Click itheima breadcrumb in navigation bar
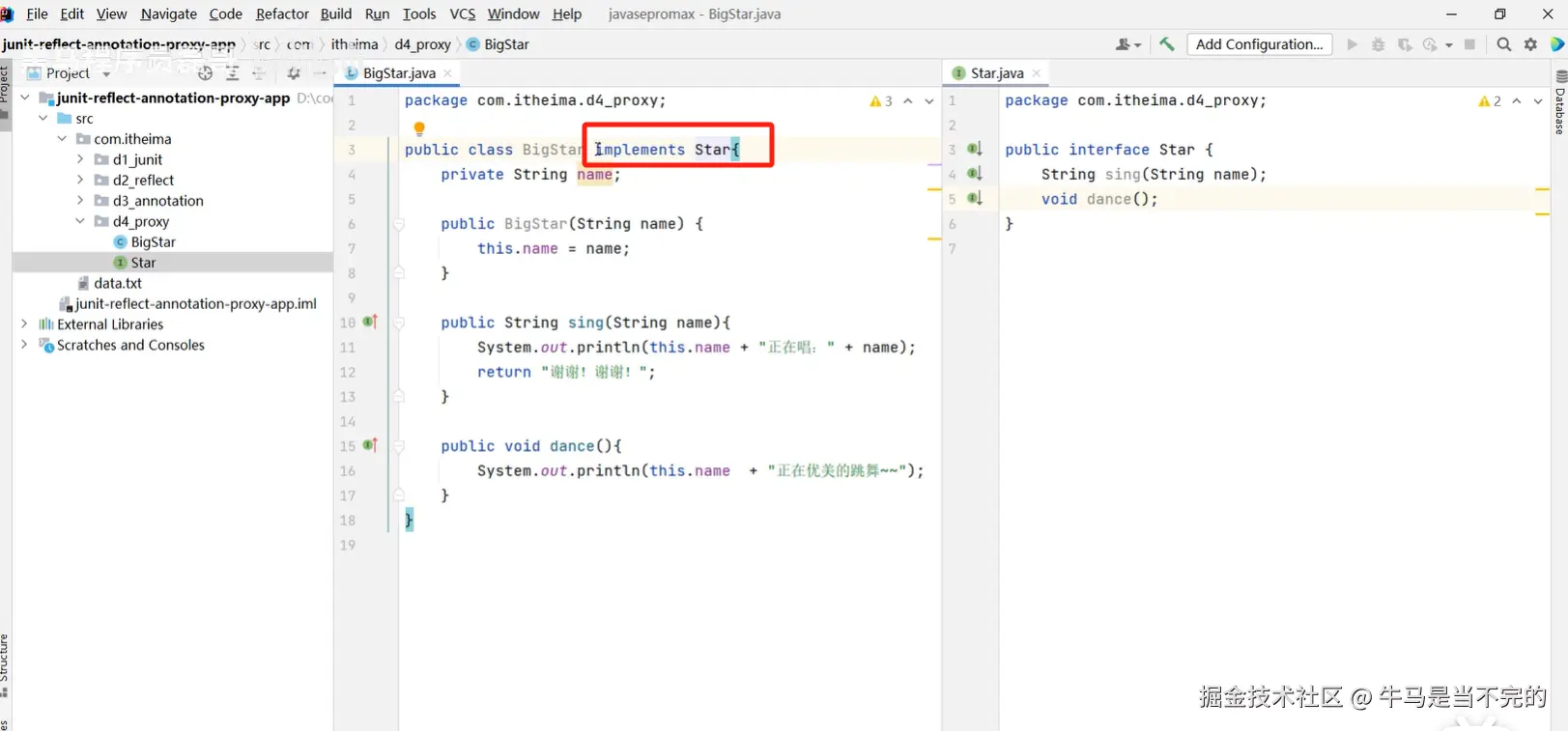Image resolution: width=1568 pixels, height=731 pixels. click(355, 44)
